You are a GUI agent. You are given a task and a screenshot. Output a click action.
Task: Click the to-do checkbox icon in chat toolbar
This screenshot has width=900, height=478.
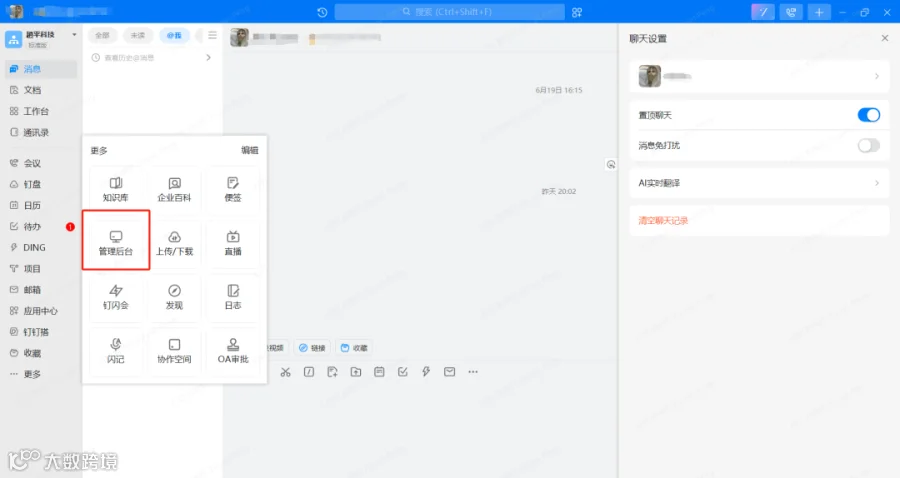tap(403, 372)
